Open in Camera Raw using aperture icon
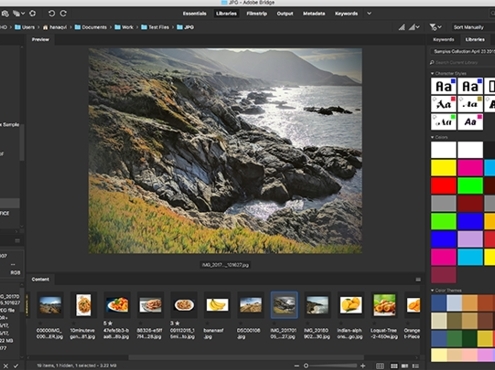This screenshot has width=495, height=370. pos(33,14)
